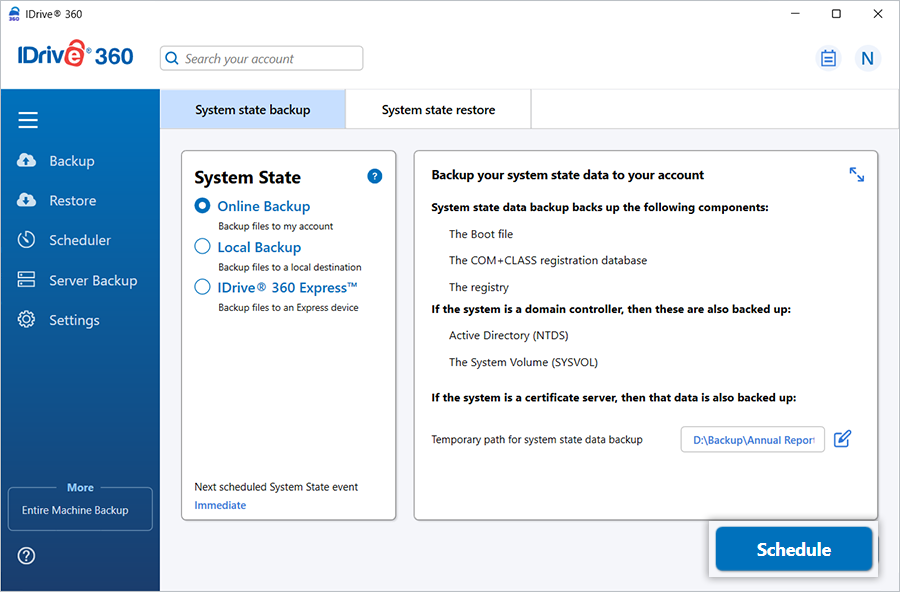This screenshot has height=592, width=900.
Task: Click the temporary path D:\Backup field
Action: (x=753, y=440)
